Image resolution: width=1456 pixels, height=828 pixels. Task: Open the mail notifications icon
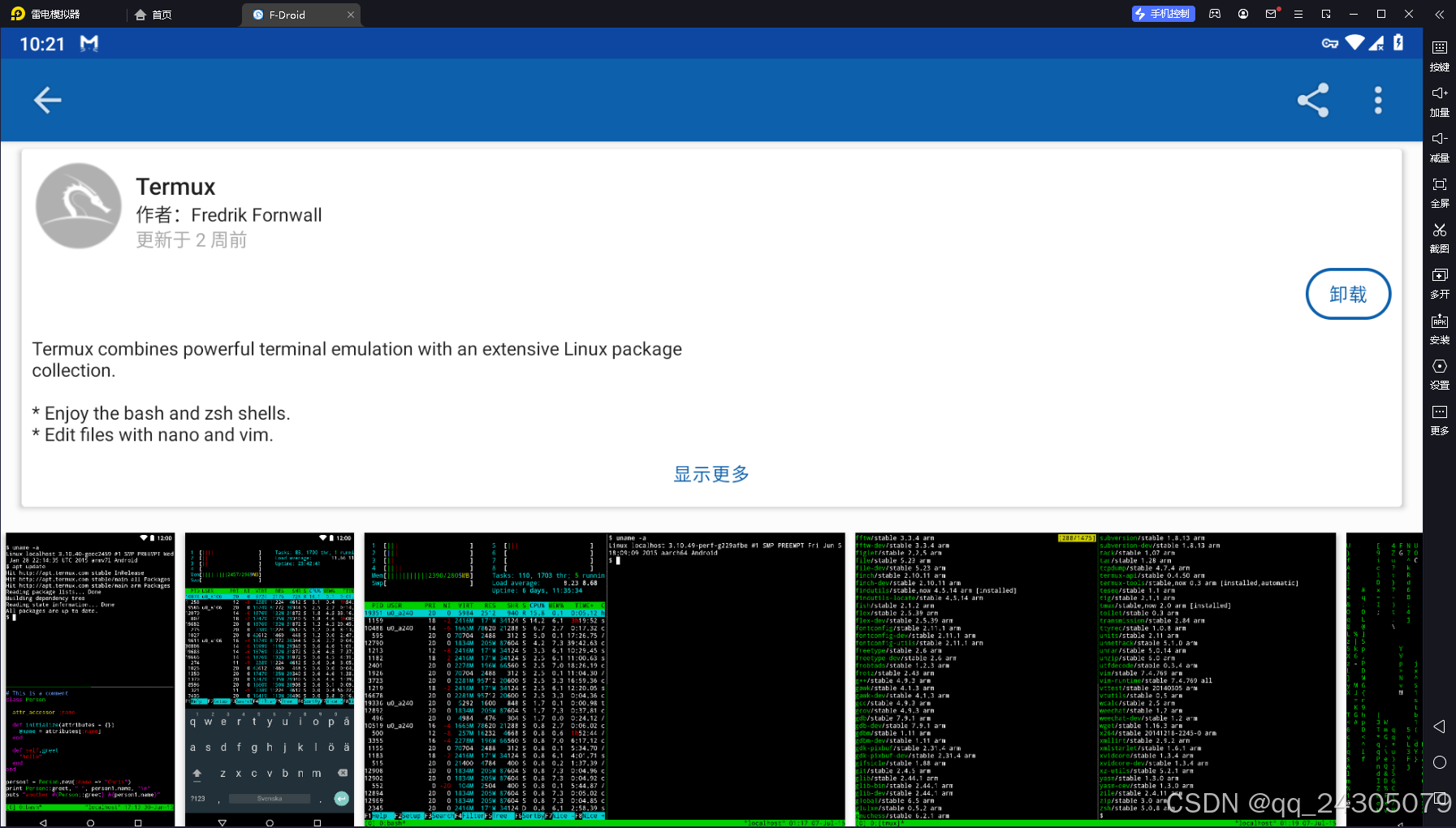1272,14
